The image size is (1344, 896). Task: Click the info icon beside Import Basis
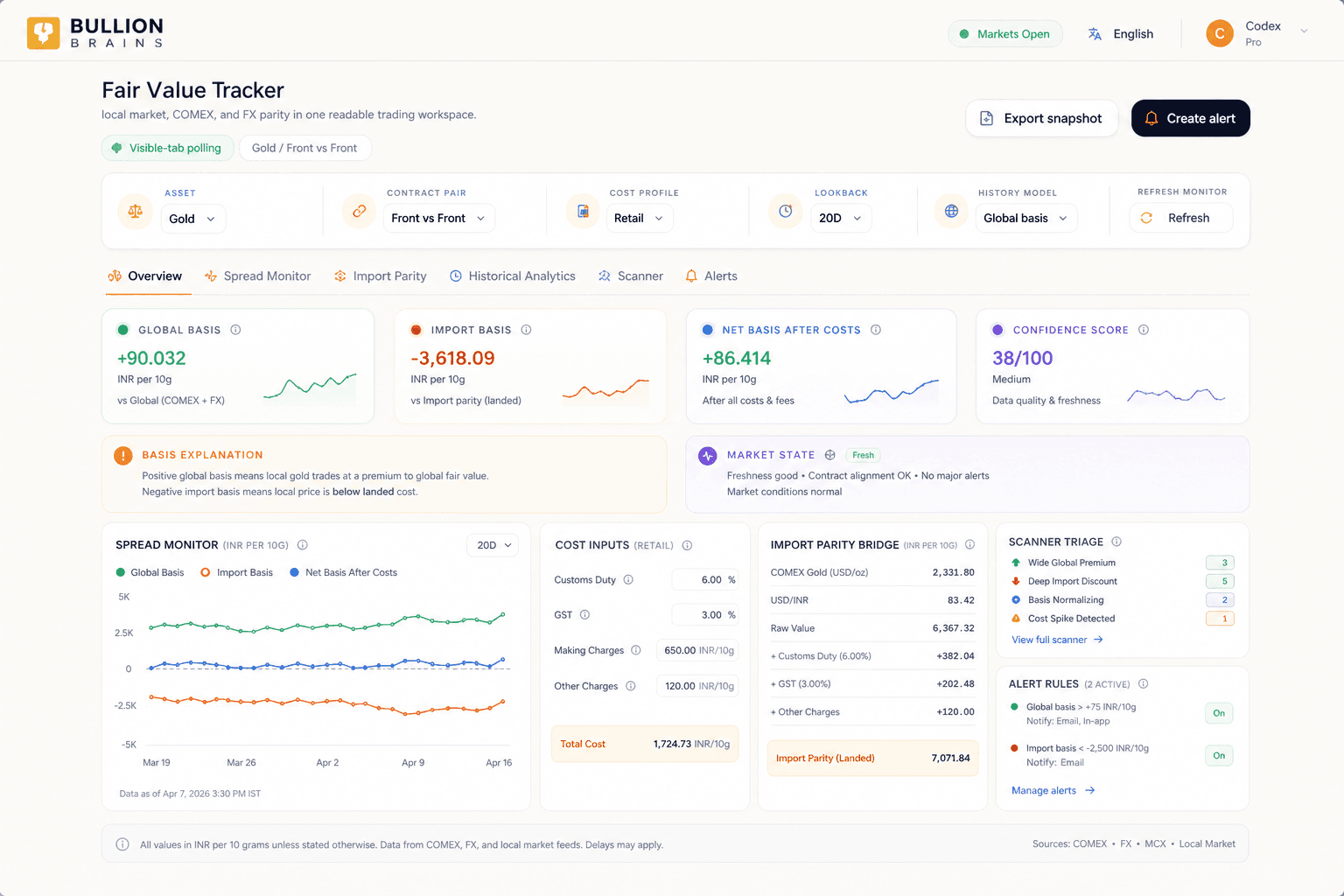526,330
